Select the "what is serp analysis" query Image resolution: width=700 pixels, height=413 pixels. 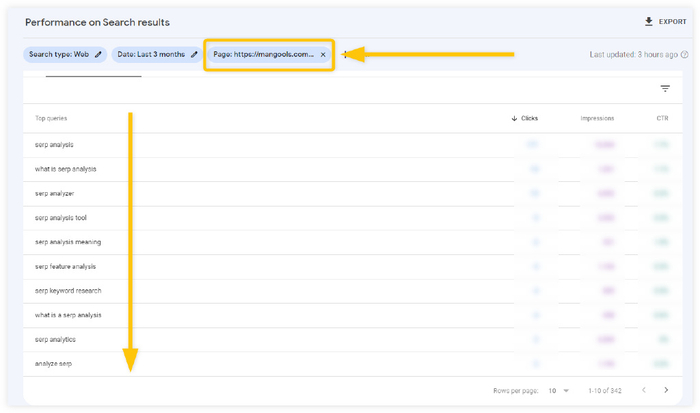65,169
